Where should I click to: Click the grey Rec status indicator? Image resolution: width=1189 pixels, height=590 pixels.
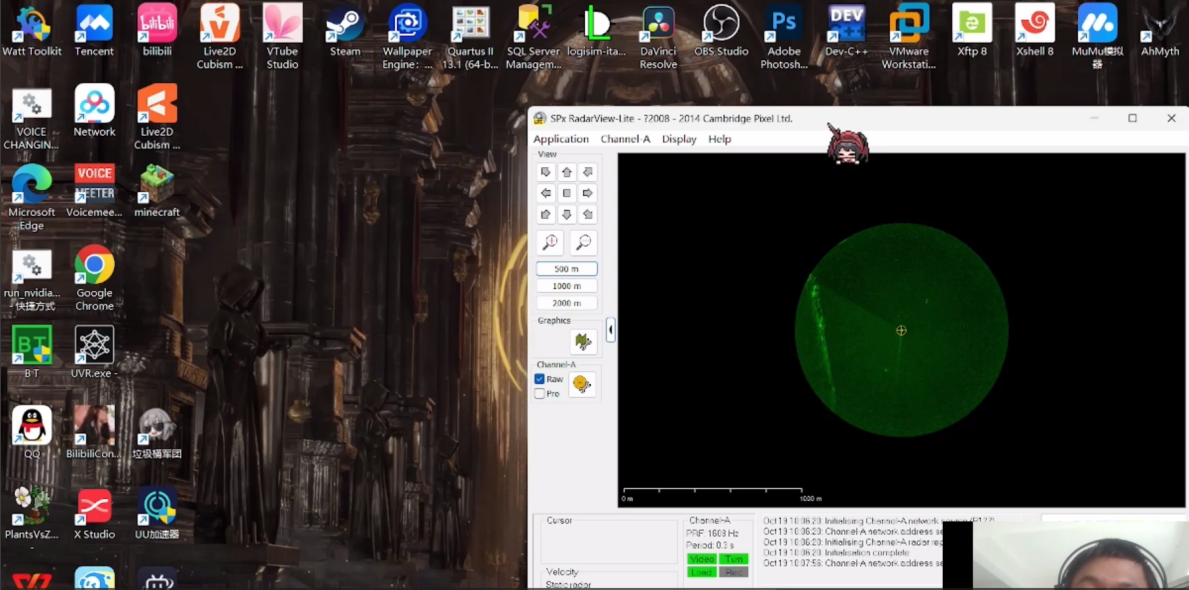[733, 572]
